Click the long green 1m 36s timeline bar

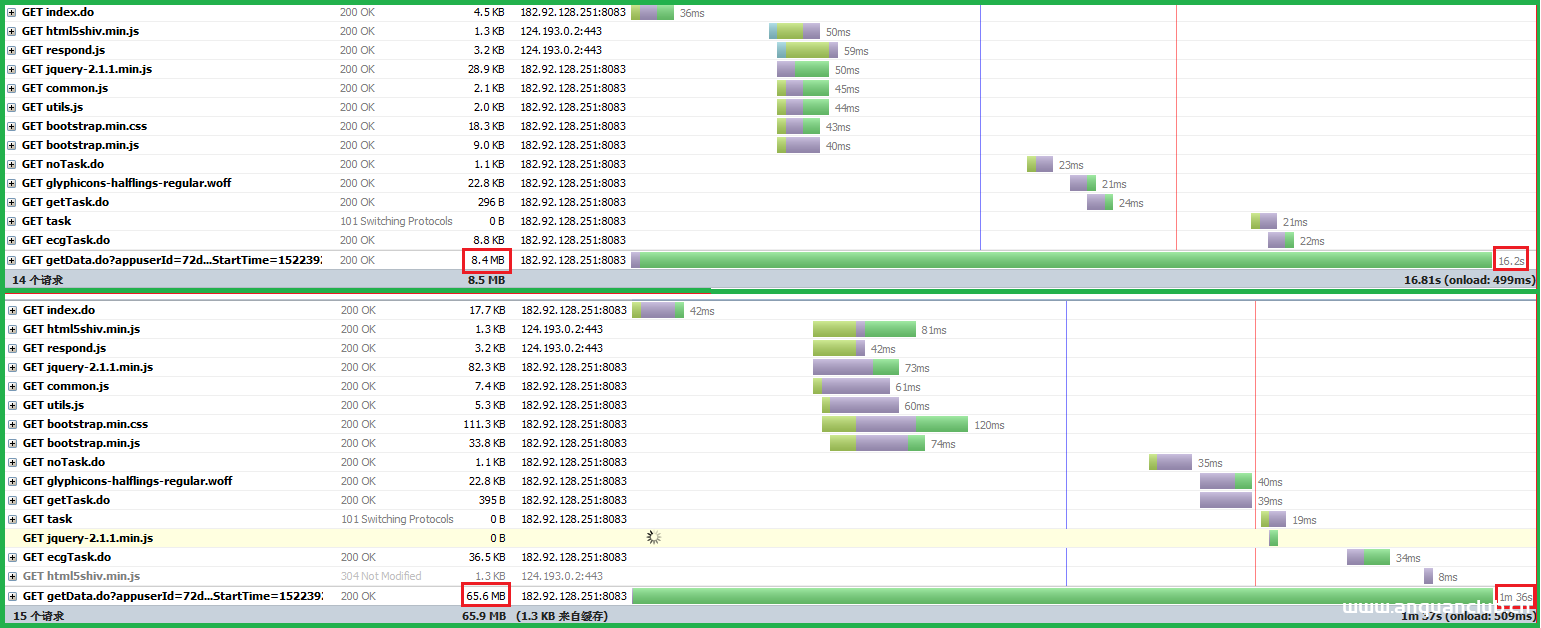point(1060,596)
